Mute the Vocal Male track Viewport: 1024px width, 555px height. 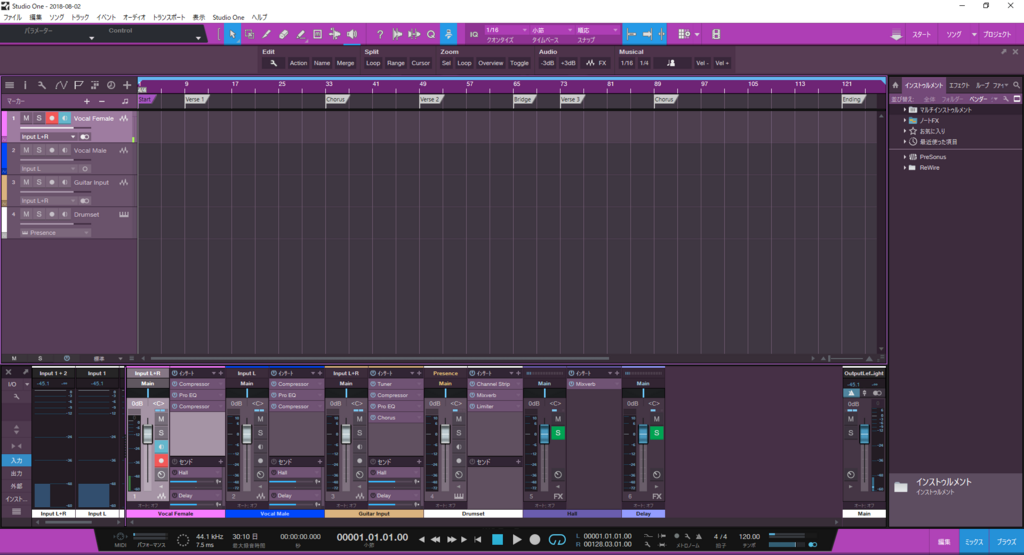(x=26, y=150)
